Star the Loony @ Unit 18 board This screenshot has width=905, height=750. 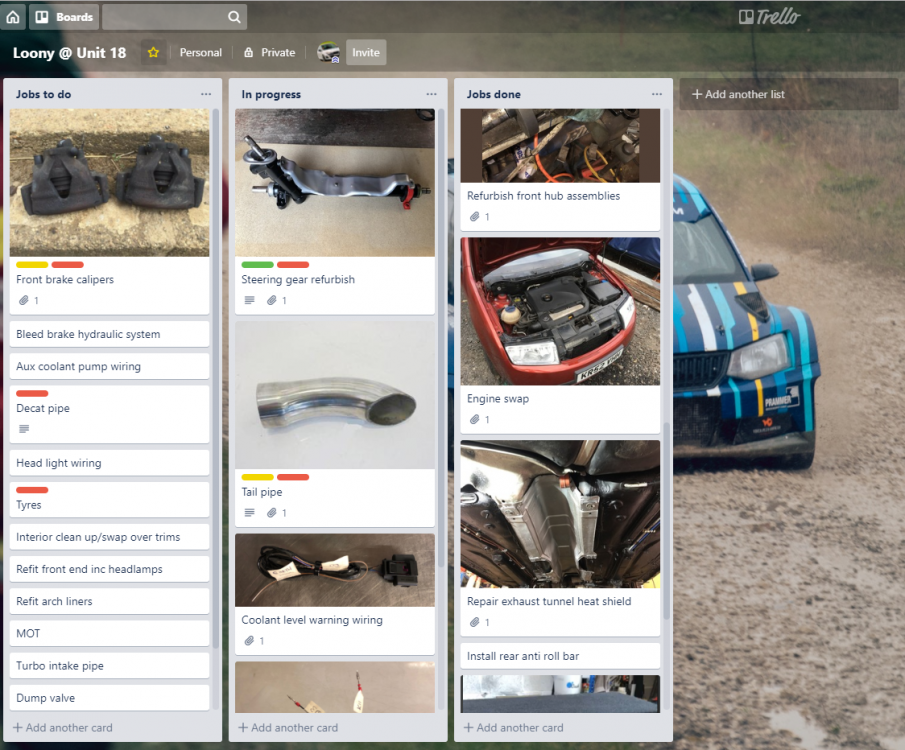coord(153,53)
